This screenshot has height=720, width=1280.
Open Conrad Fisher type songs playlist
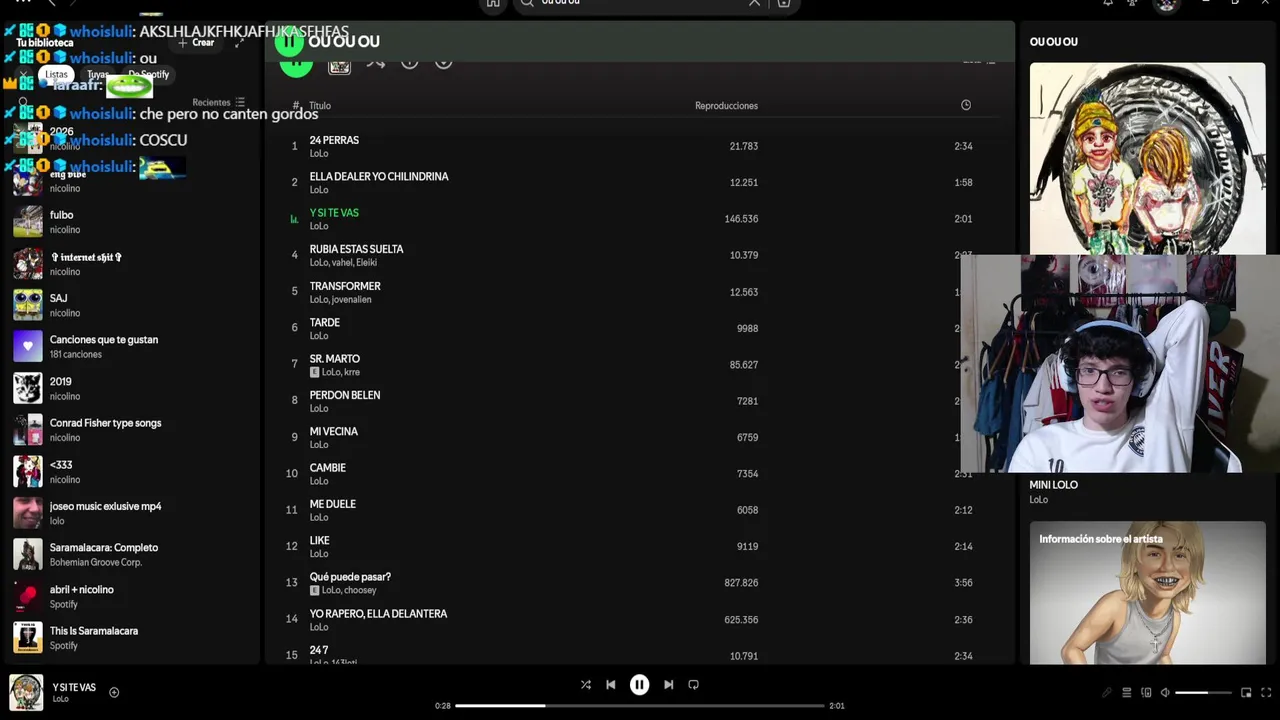(130, 430)
